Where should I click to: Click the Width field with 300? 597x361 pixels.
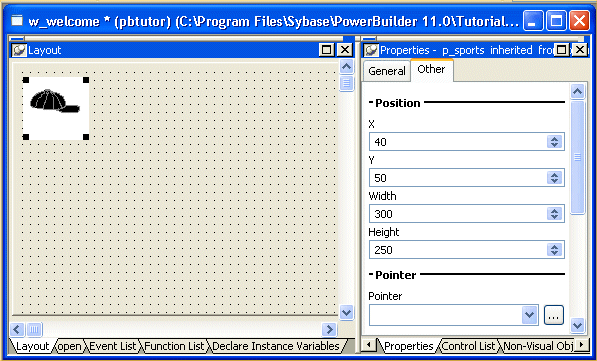click(x=466, y=214)
